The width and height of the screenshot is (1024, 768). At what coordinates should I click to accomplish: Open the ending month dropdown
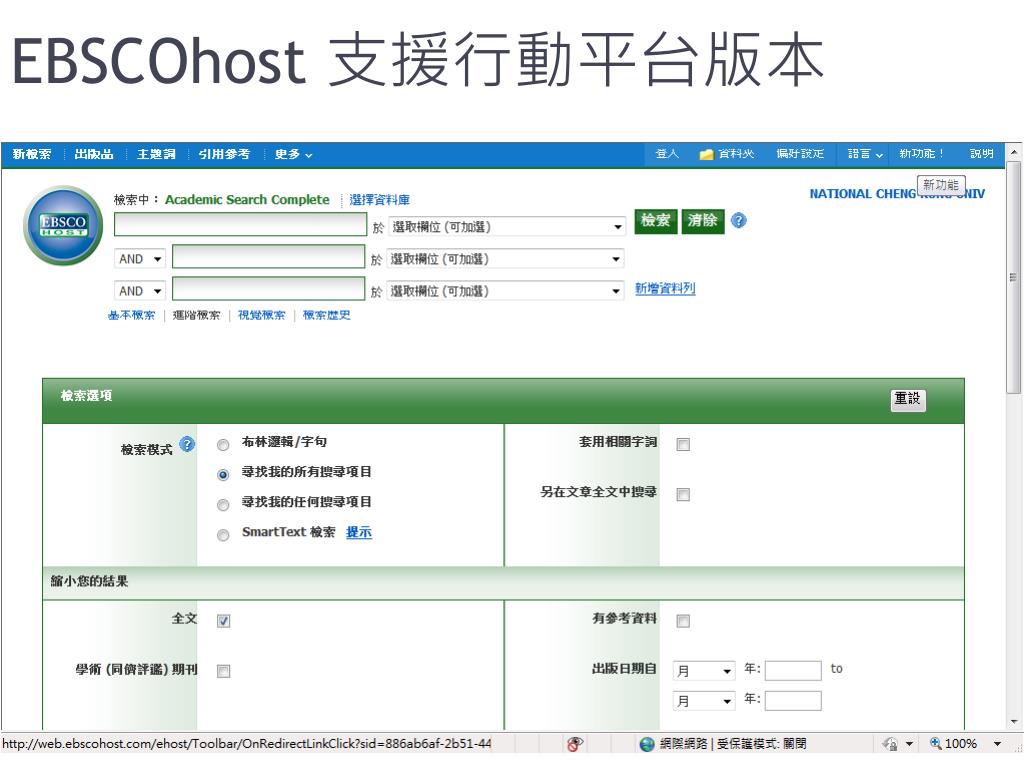click(704, 701)
